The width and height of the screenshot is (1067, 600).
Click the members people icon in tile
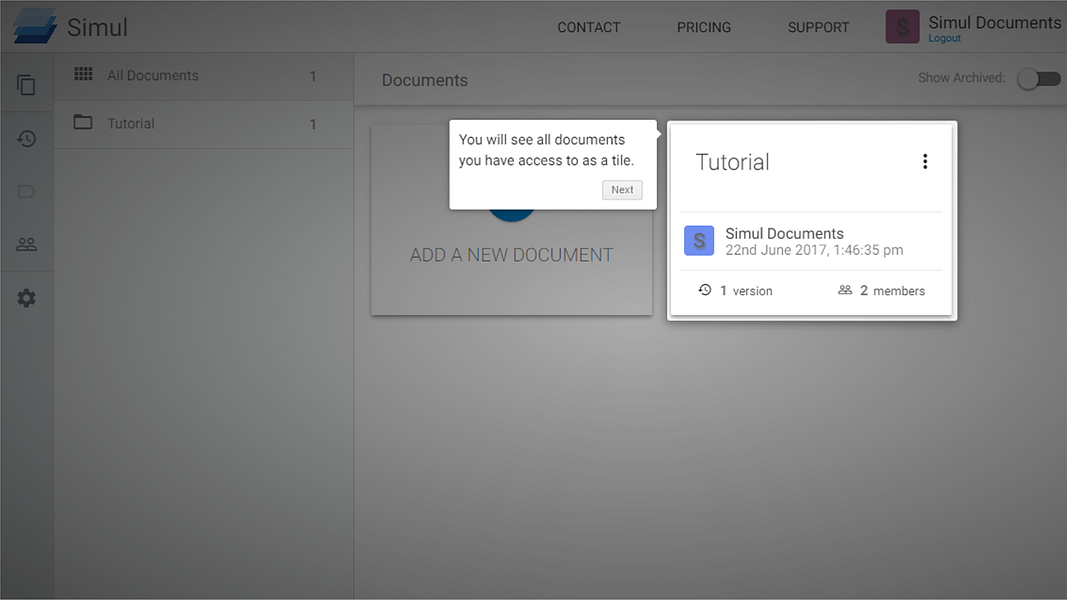845,290
